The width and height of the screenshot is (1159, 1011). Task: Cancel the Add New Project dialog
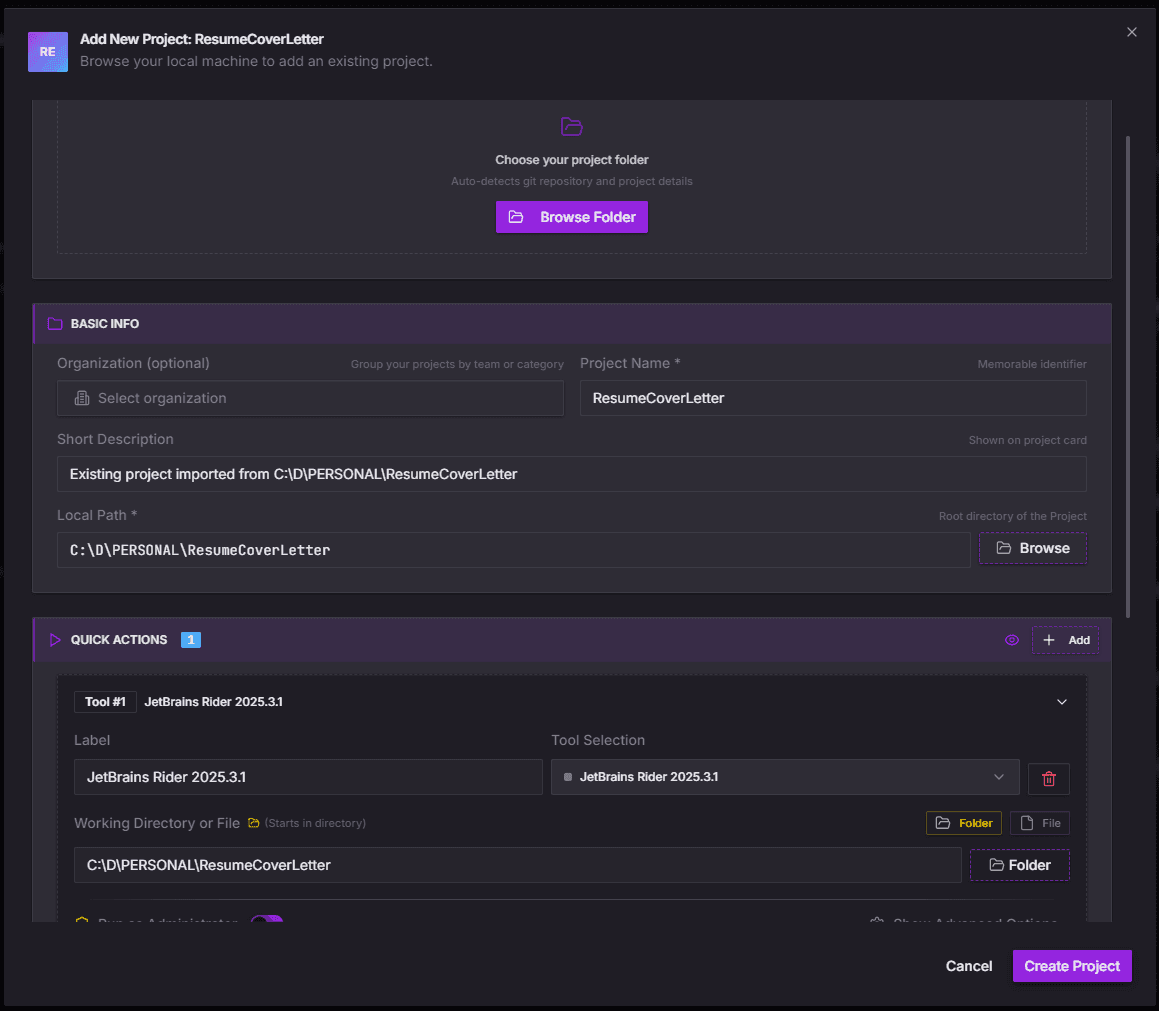click(x=968, y=966)
